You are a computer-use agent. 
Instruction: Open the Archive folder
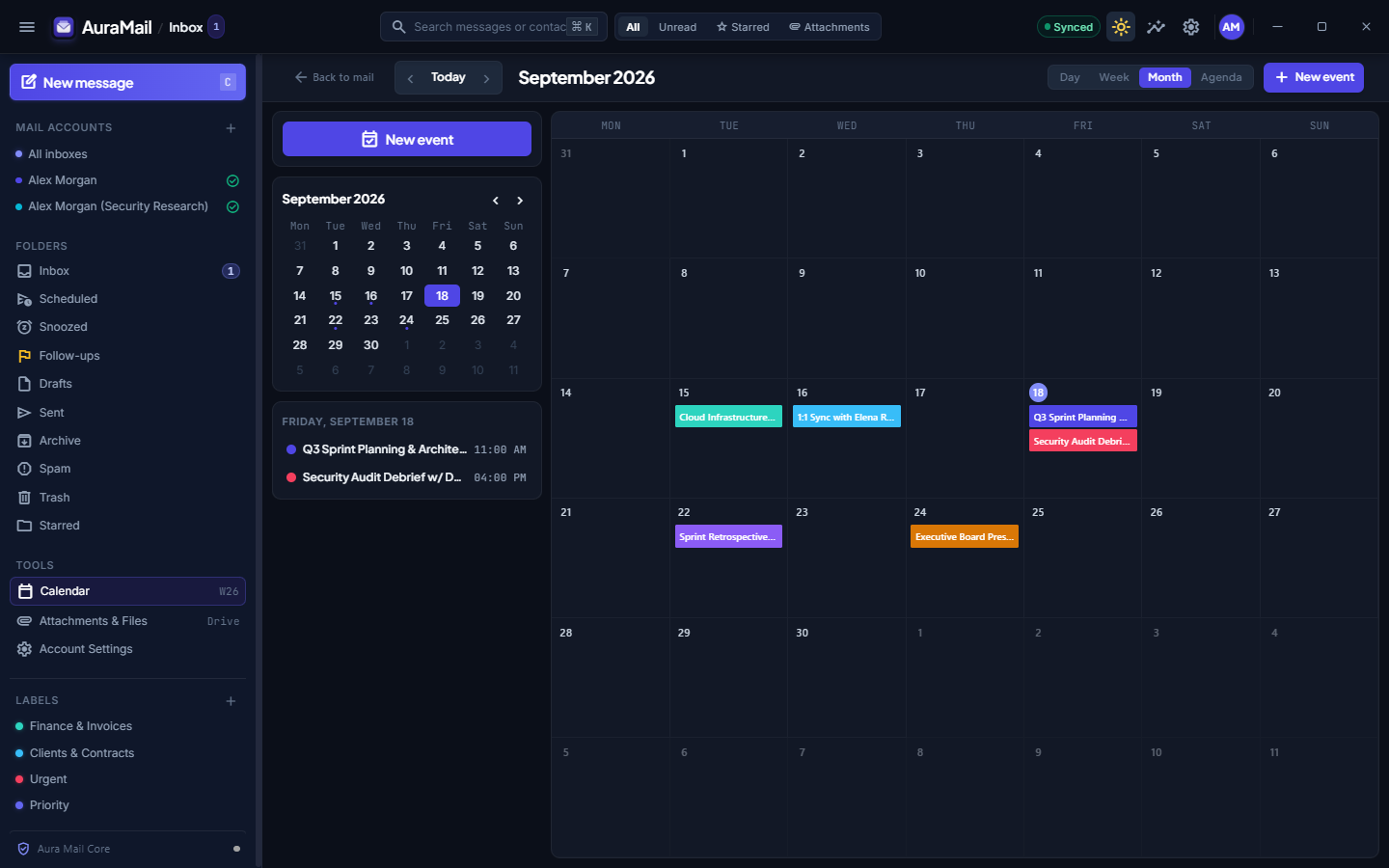(127, 441)
